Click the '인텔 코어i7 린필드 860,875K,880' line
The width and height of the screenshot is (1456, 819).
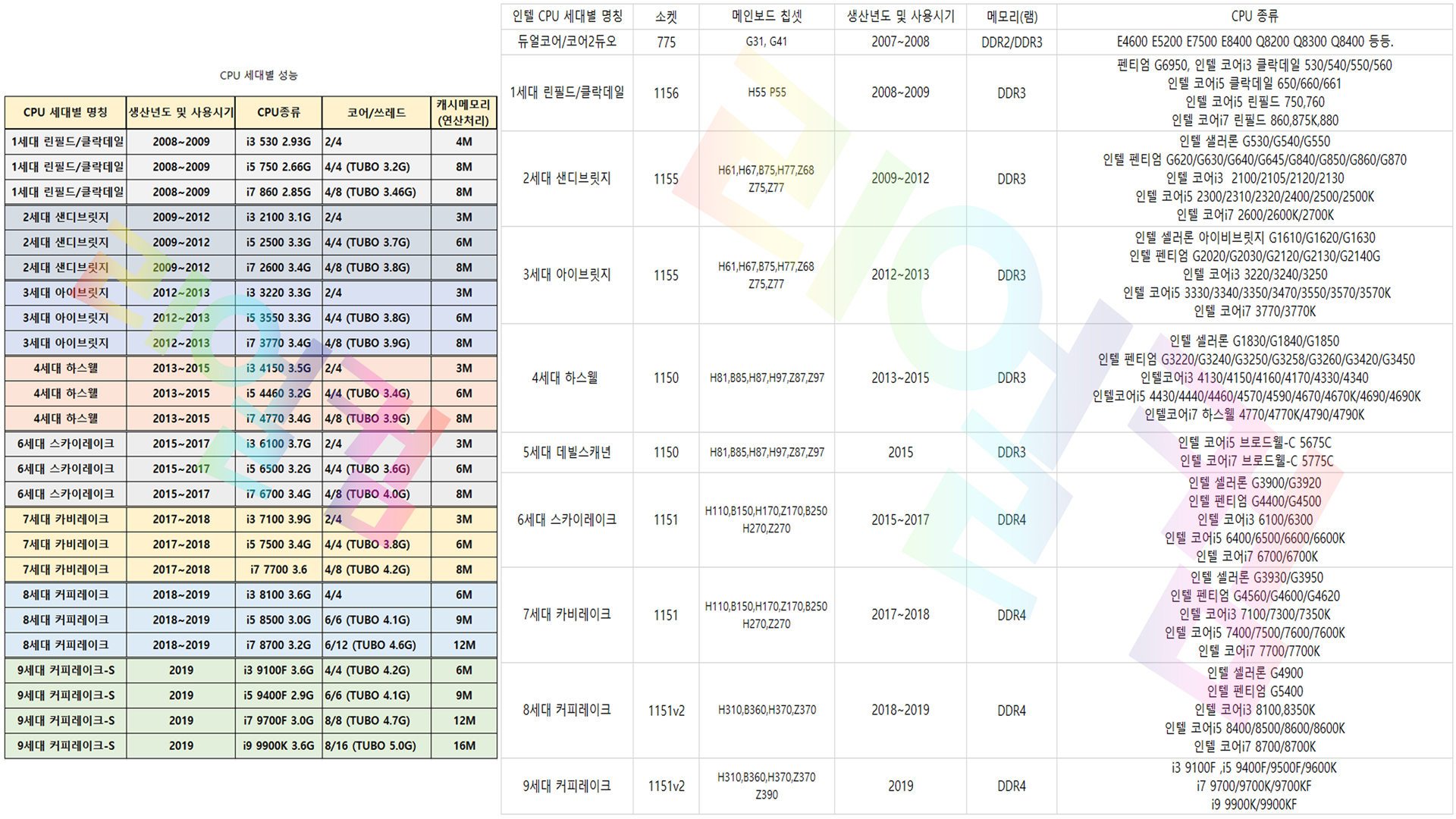[x=1255, y=121]
